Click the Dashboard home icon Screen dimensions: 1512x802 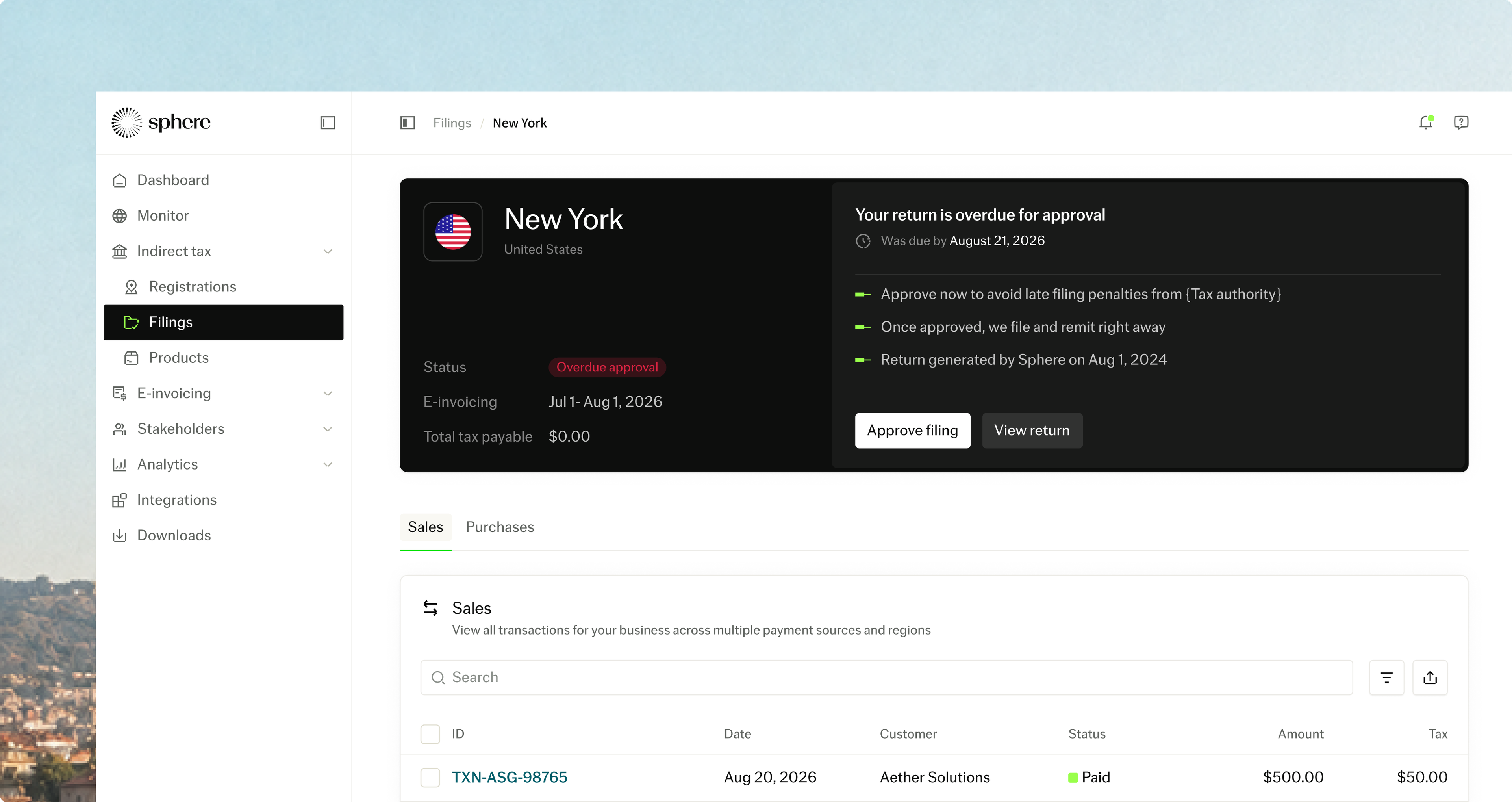click(120, 180)
